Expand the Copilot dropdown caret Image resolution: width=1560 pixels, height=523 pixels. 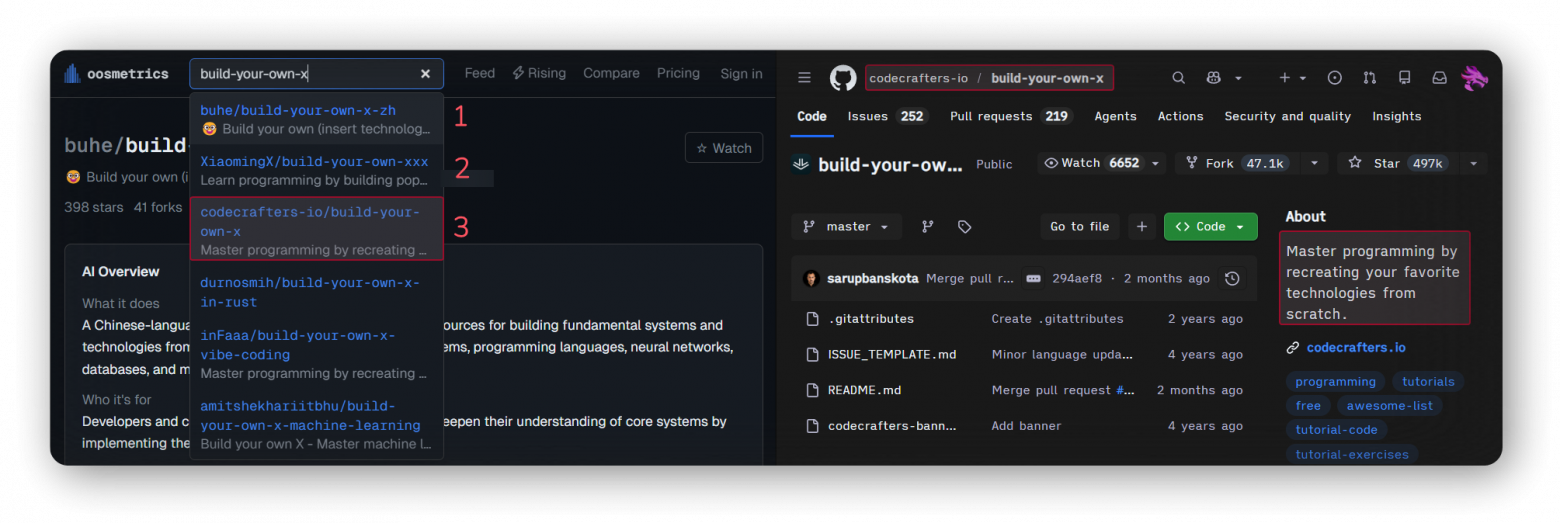[1238, 78]
